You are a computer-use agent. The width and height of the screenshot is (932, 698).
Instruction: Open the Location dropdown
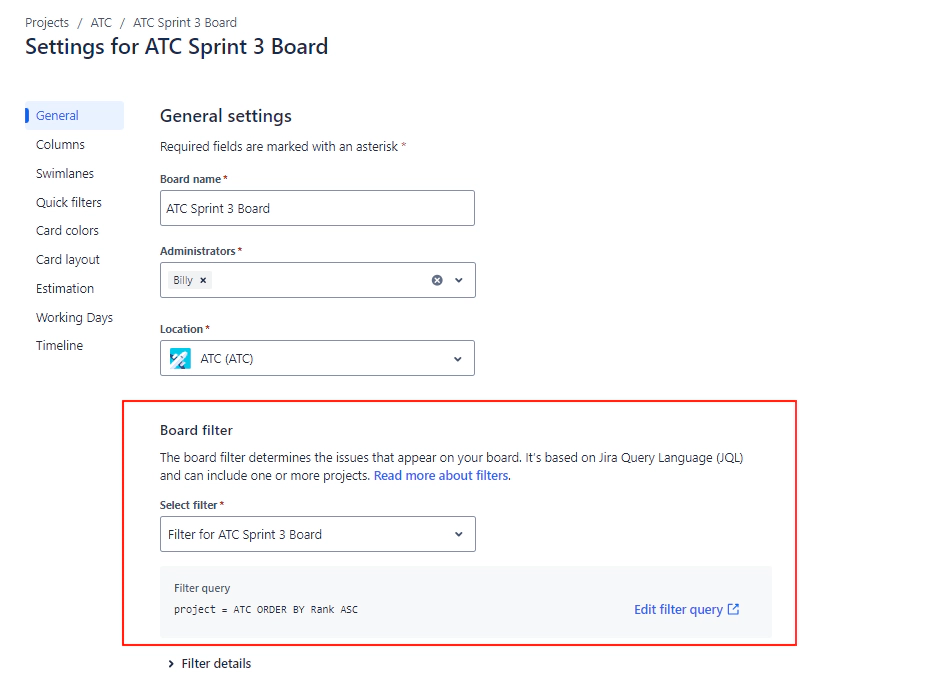458,358
